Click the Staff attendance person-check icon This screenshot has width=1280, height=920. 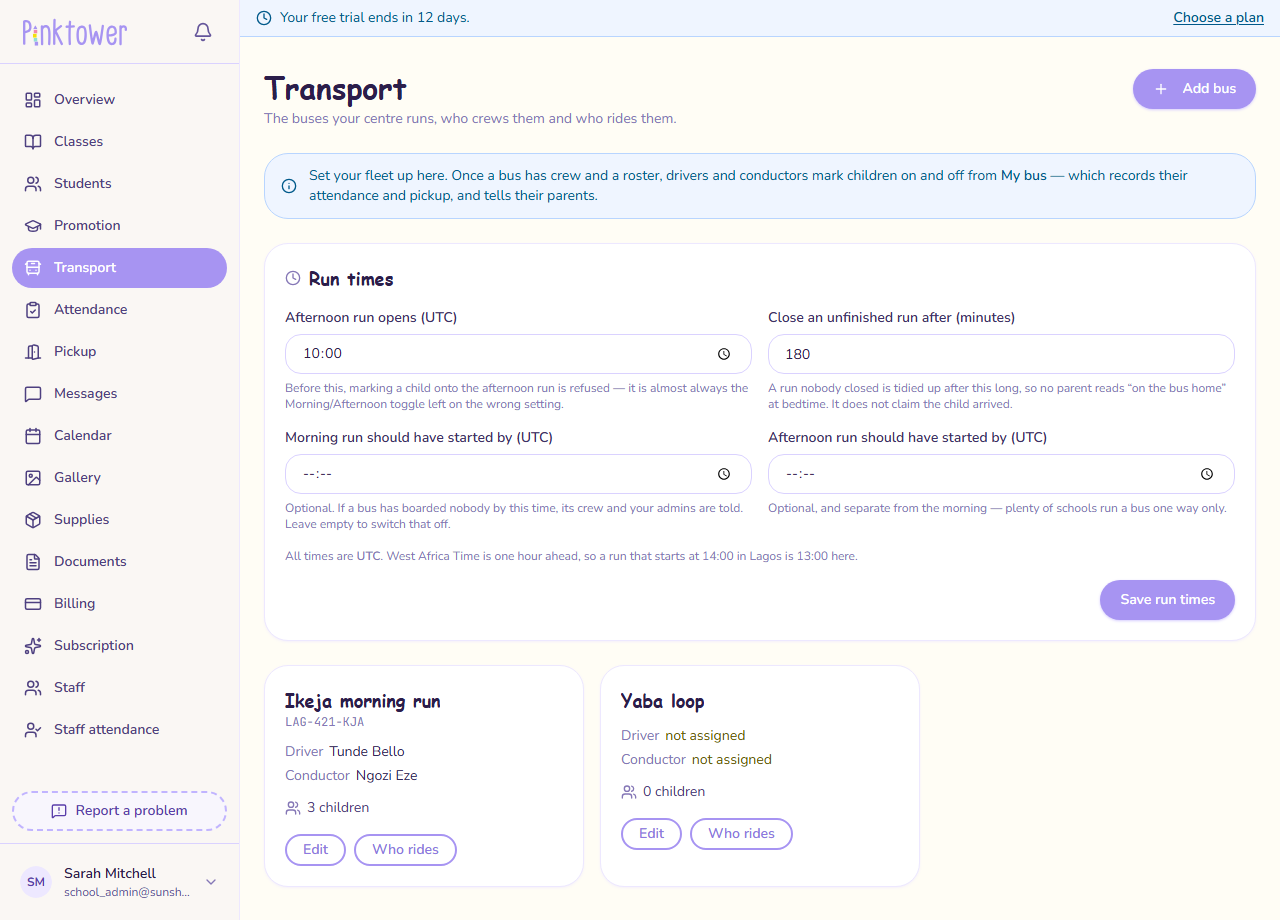33,730
